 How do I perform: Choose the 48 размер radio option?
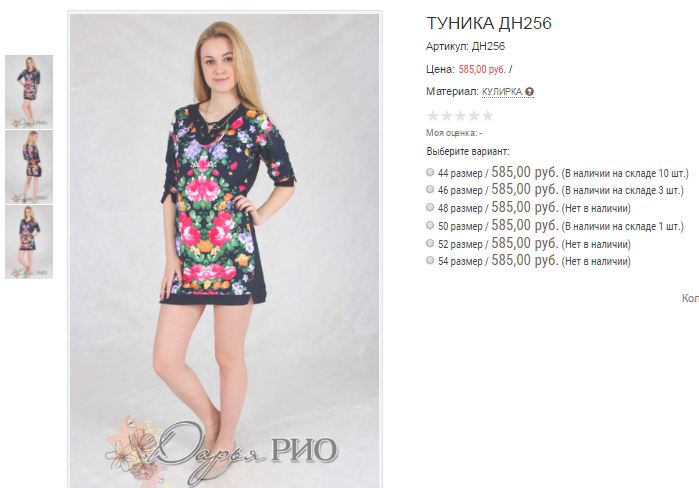tap(430, 207)
